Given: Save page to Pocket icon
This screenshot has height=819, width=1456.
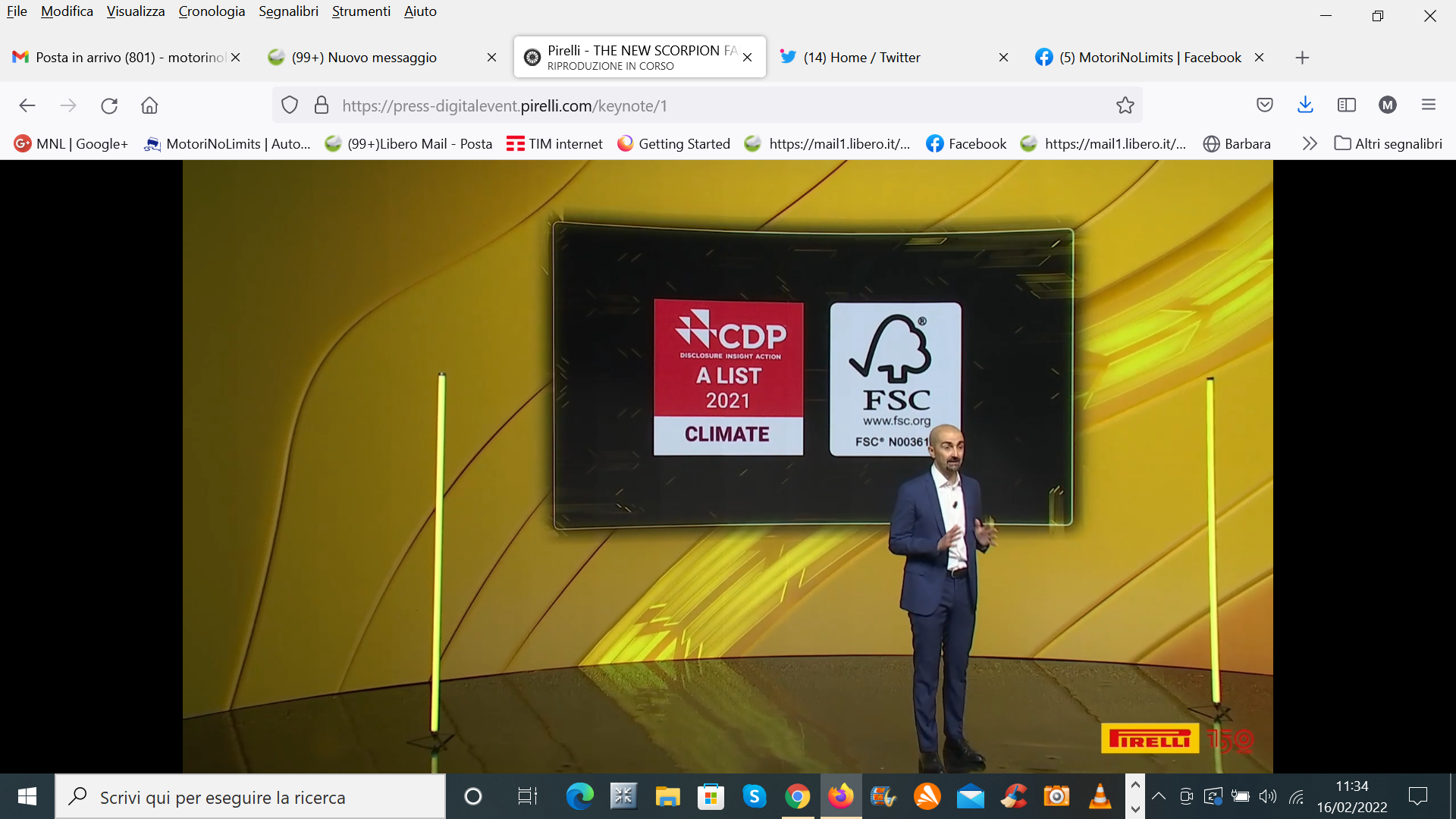Looking at the screenshot, I should (1264, 105).
